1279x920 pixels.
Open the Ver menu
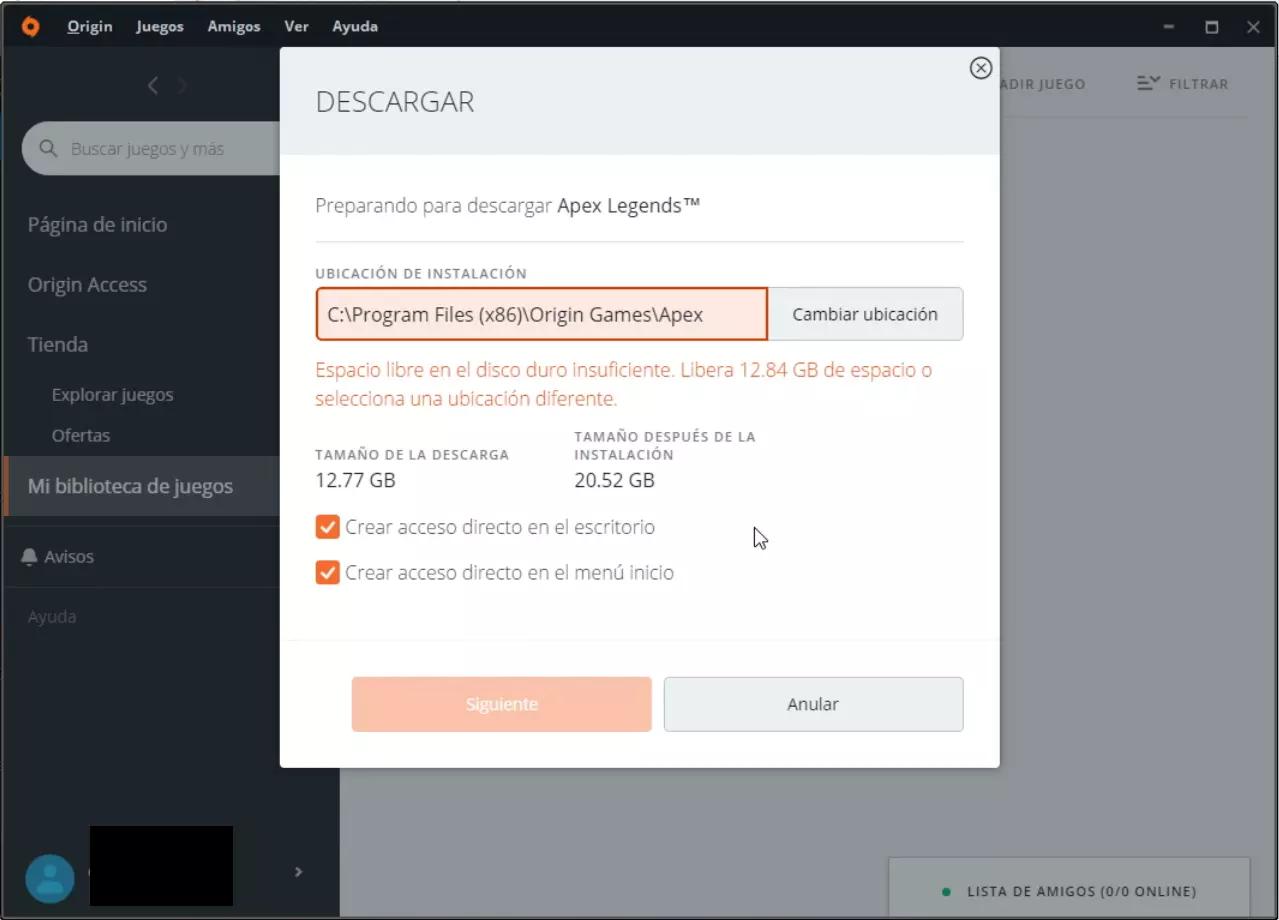tap(296, 27)
